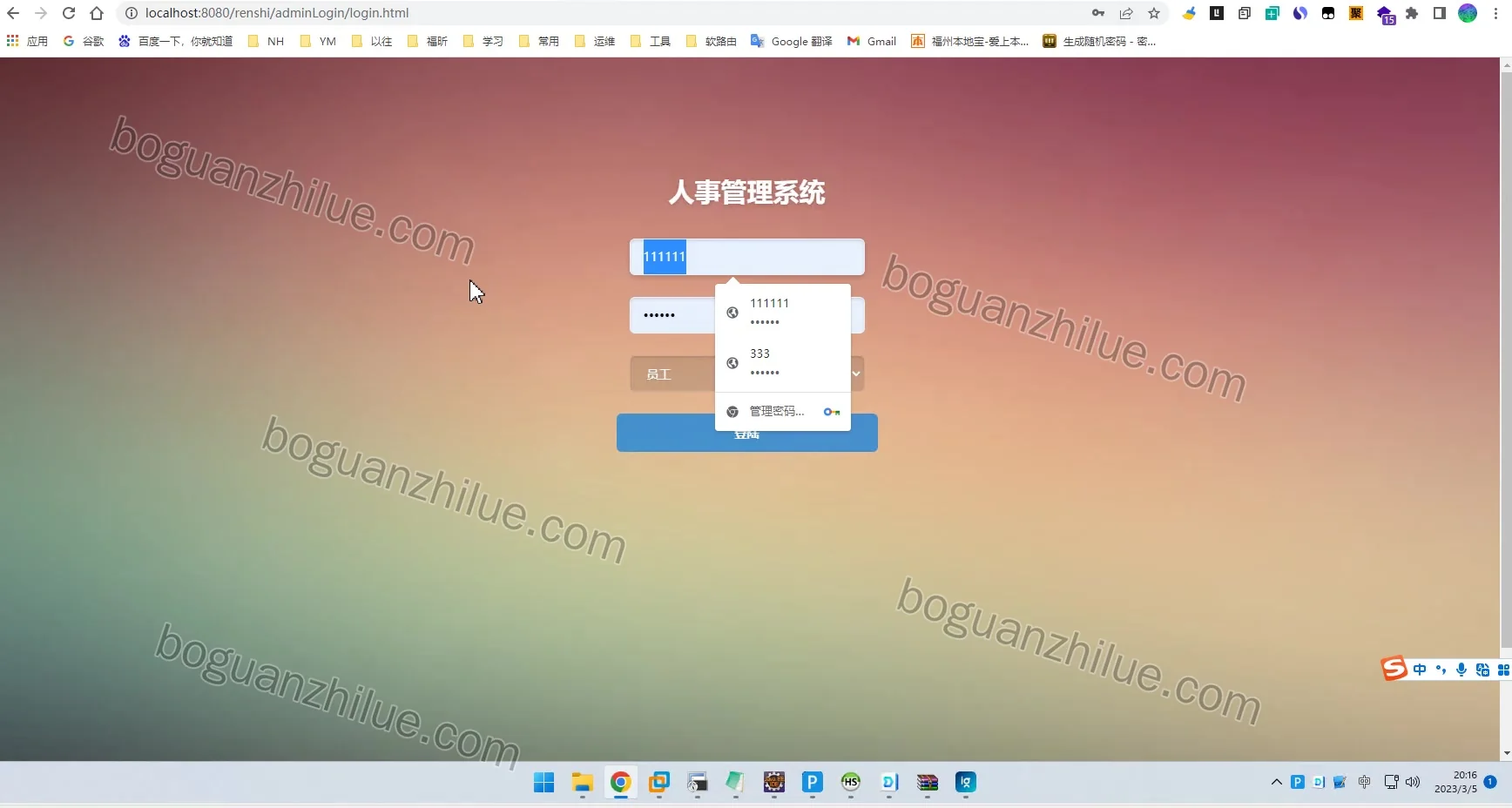This screenshot has width=1512, height=808.
Task: Open the 百度一下 bookmark
Action: click(x=176, y=41)
